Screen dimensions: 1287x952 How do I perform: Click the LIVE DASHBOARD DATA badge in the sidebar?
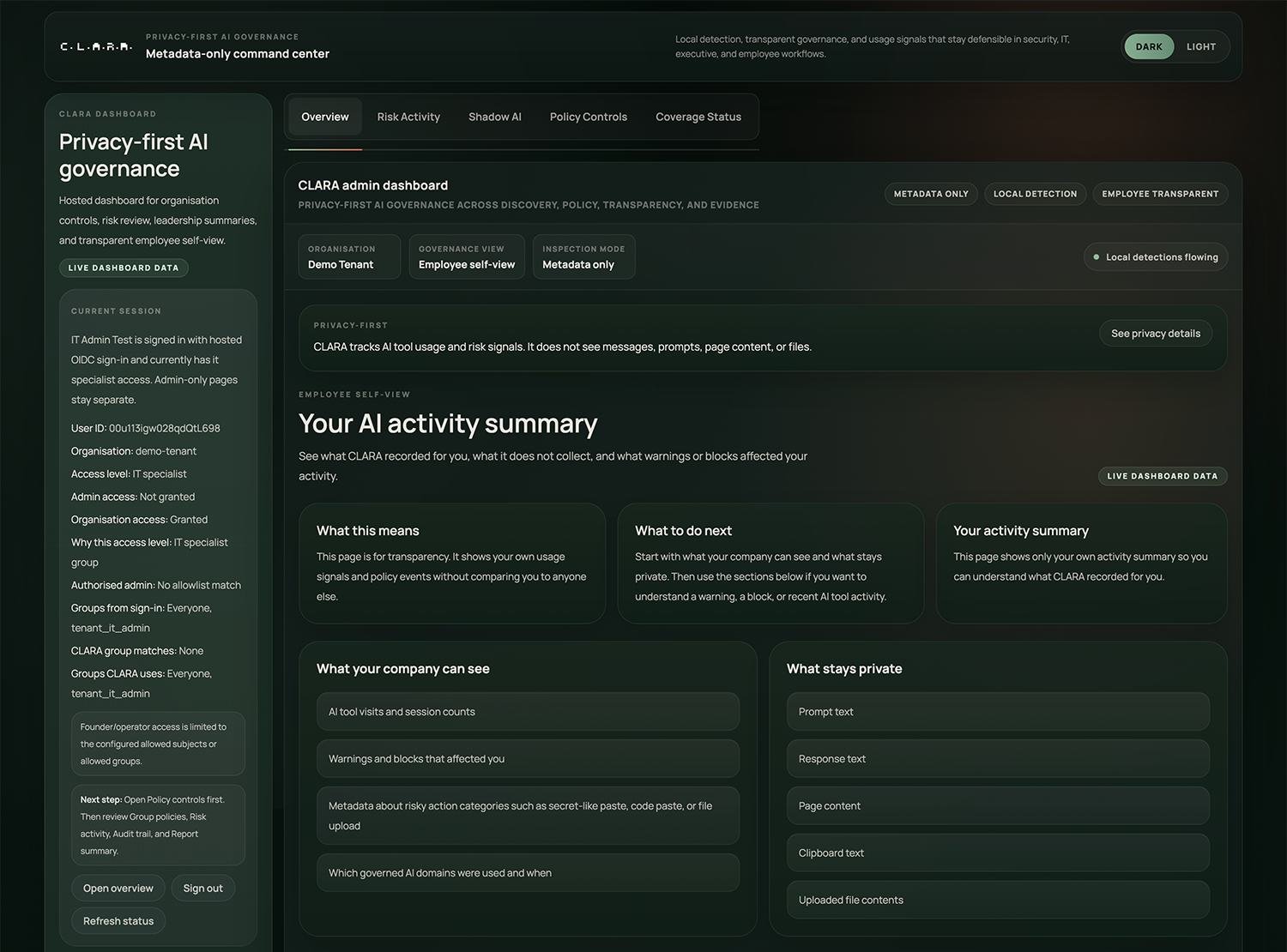(x=124, y=267)
